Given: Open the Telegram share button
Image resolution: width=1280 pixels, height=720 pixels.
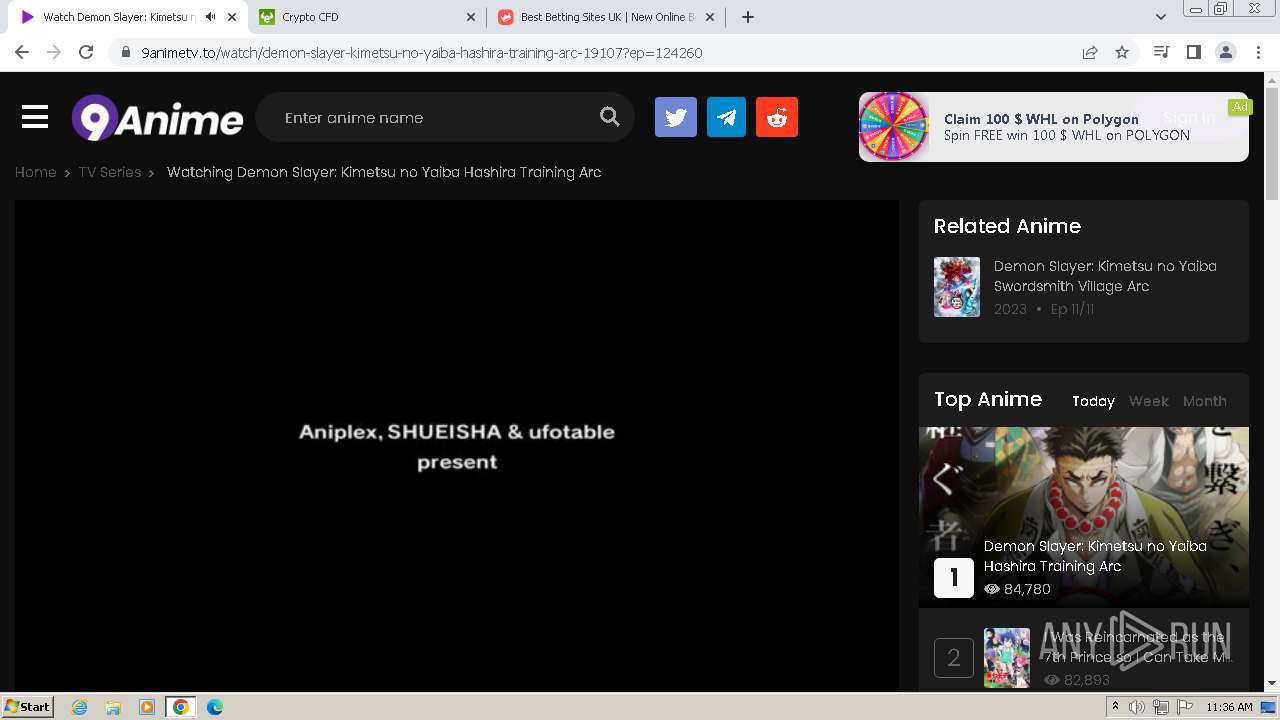Looking at the screenshot, I should coord(726,117).
